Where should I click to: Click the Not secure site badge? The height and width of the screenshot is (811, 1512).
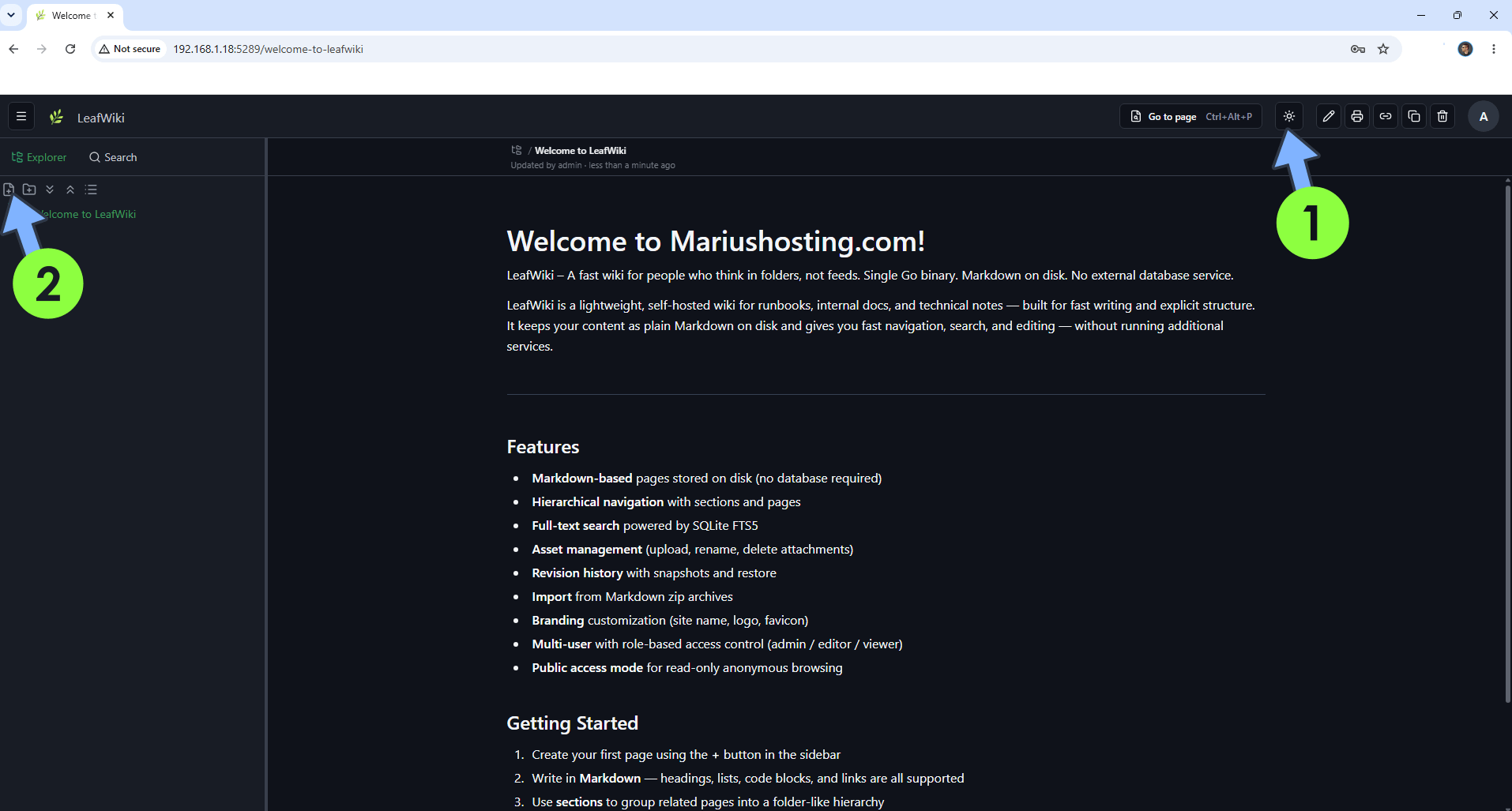click(x=130, y=49)
